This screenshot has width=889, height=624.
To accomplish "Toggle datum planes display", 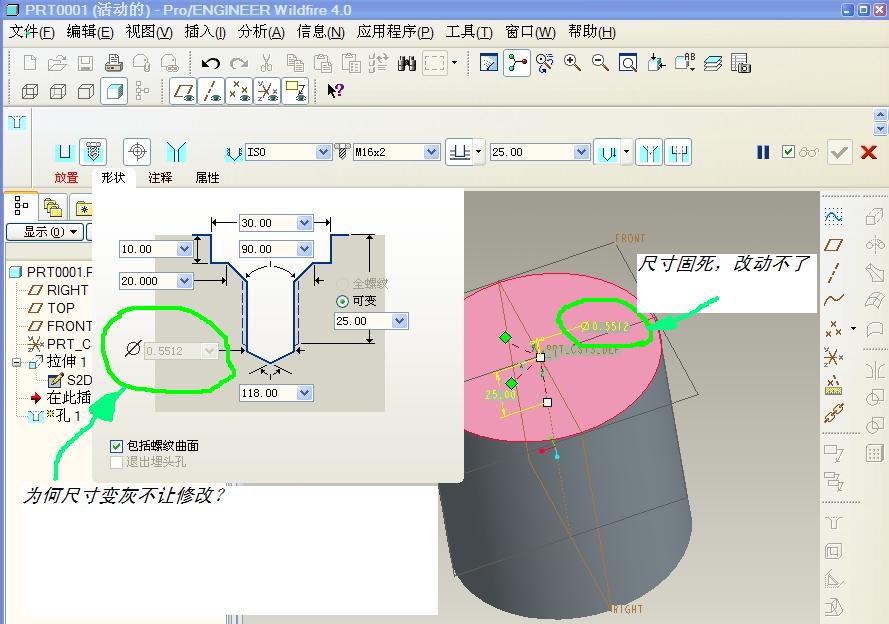I will coord(184,91).
